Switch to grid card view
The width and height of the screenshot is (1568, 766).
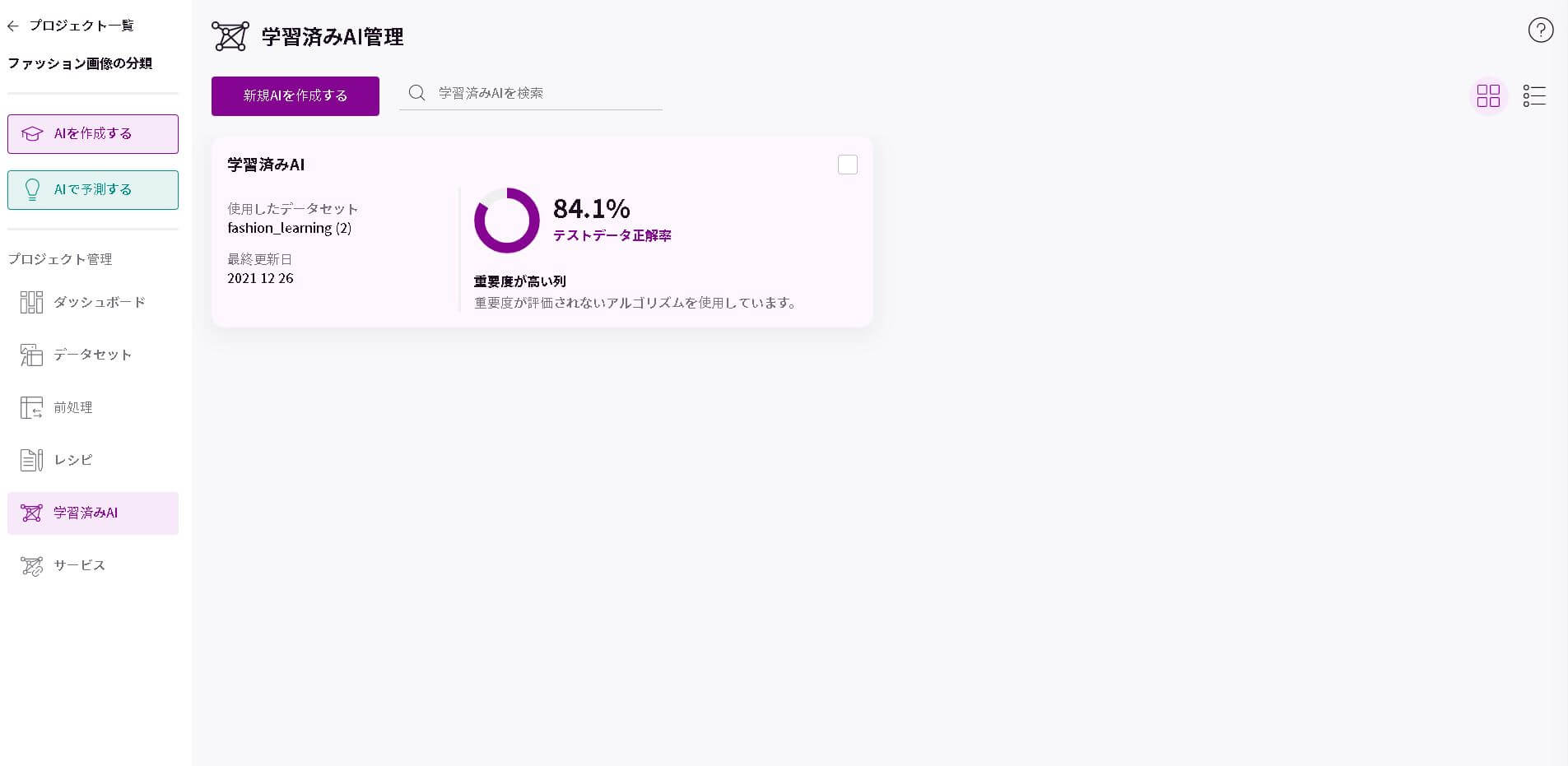(x=1488, y=96)
